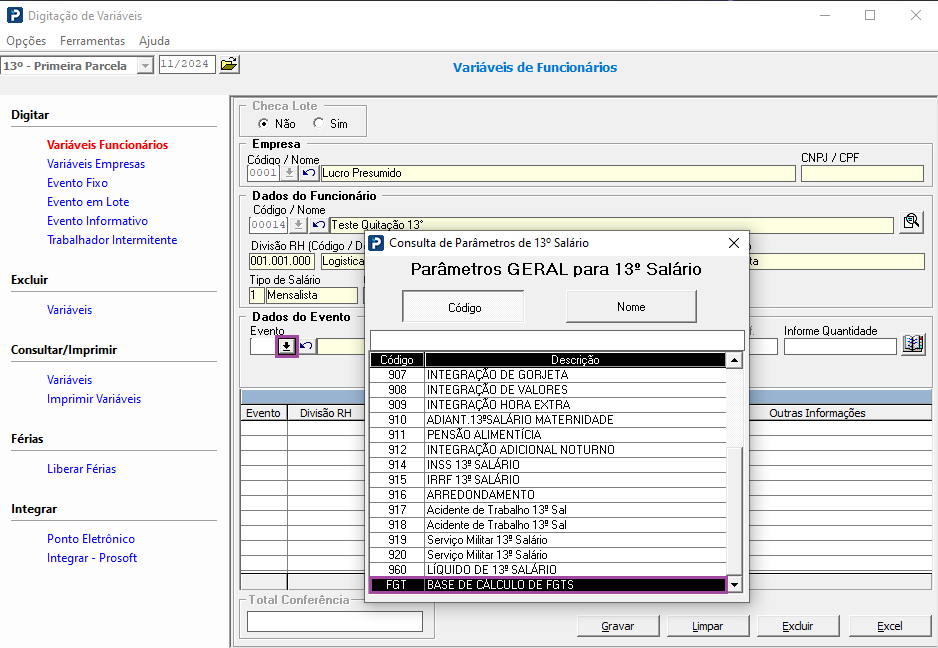Open the Liberar Férias link
Image resolution: width=938 pixels, height=648 pixels.
tap(81, 469)
